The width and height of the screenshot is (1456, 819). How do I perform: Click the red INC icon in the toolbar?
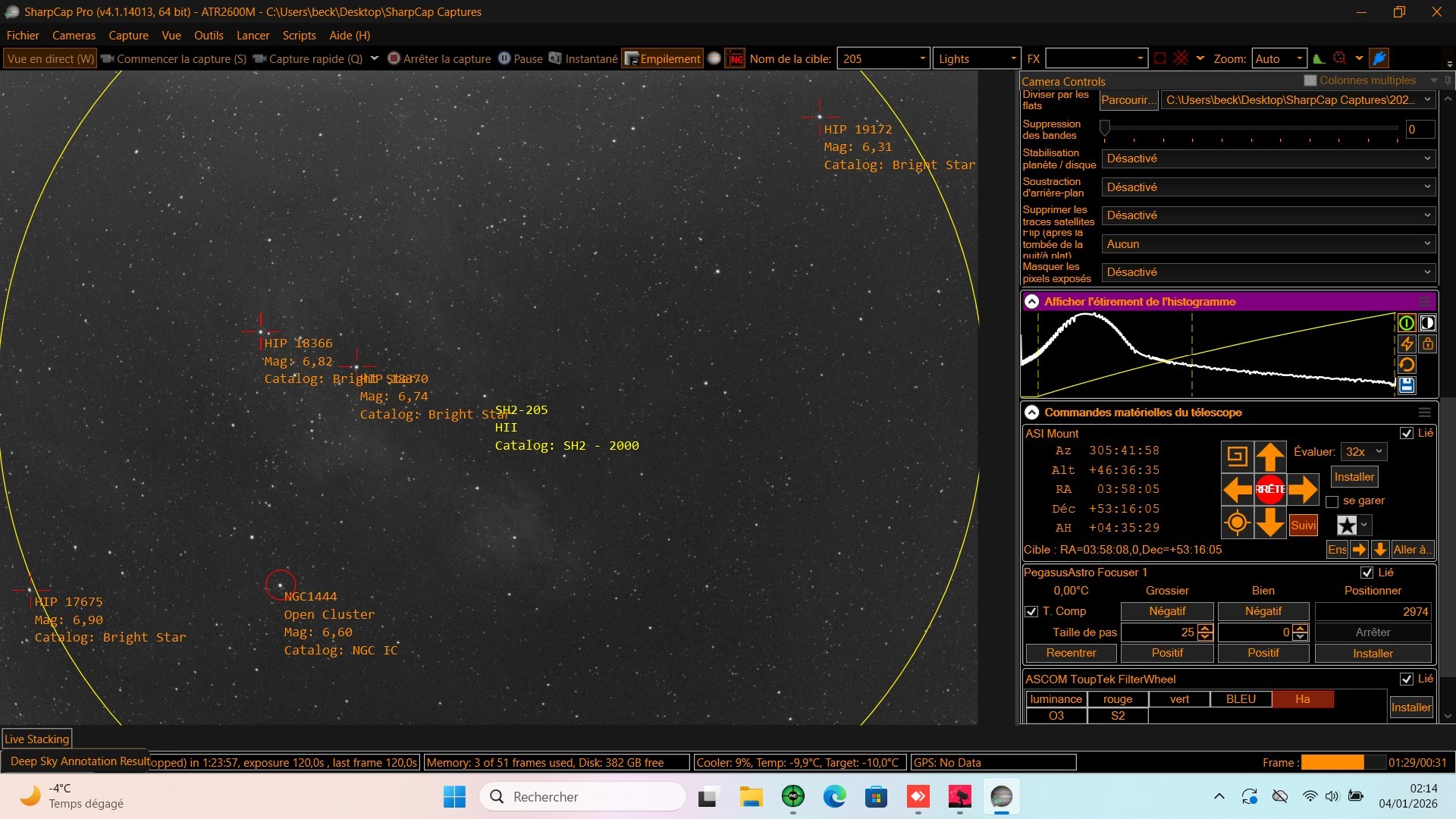click(x=735, y=59)
